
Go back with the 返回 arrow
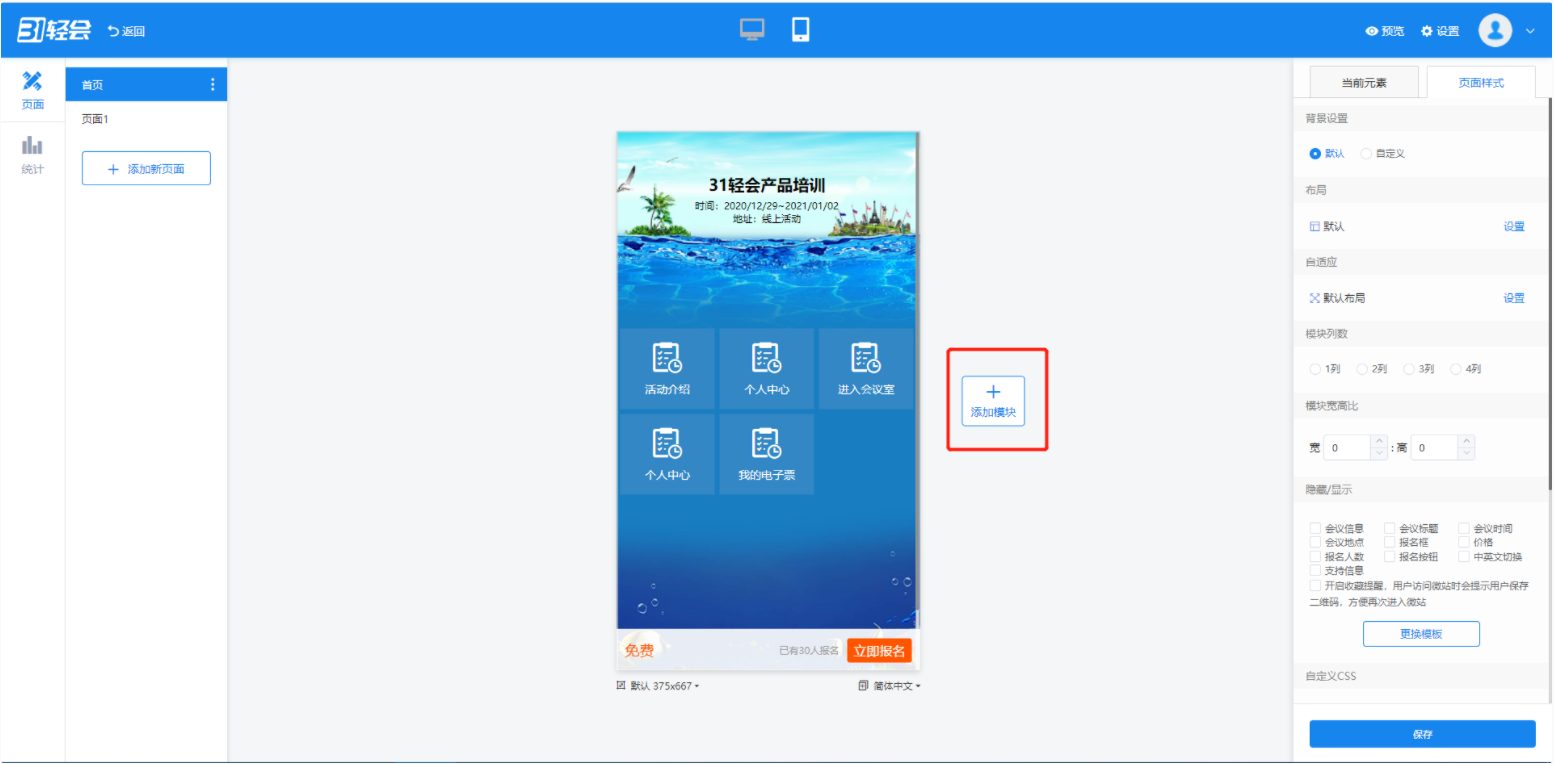tap(127, 31)
